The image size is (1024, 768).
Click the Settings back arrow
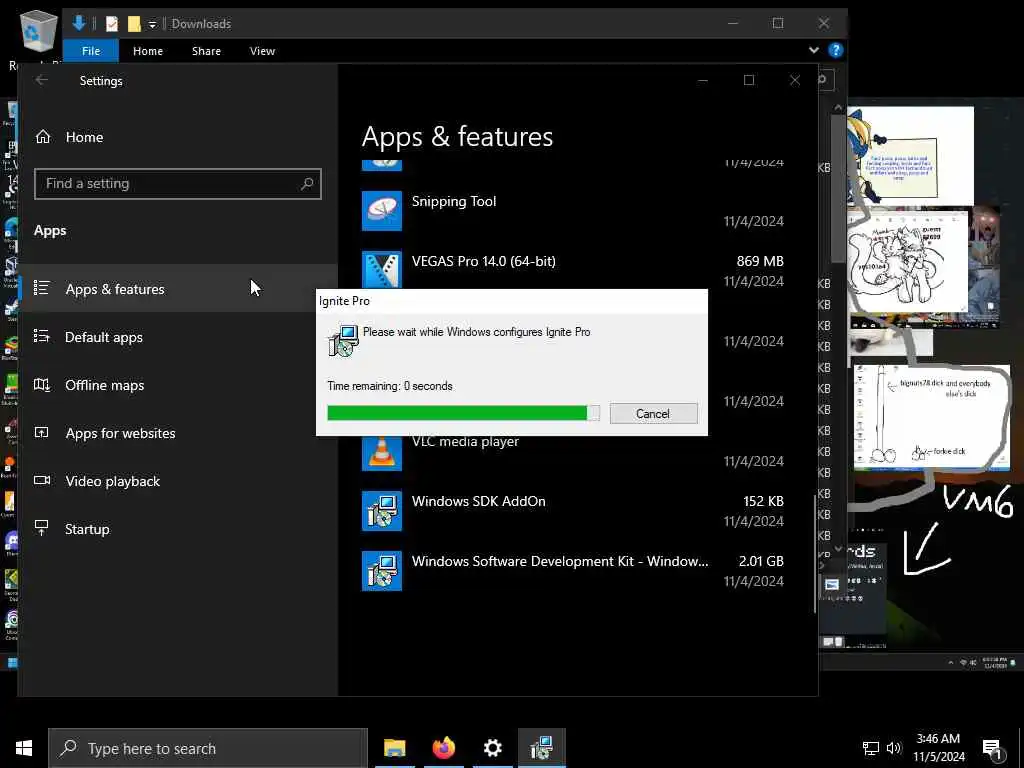pyautogui.click(x=42, y=80)
